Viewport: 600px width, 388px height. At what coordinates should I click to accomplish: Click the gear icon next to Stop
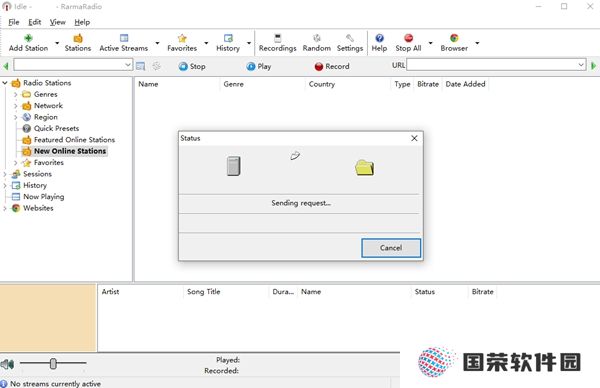[x=157, y=66]
